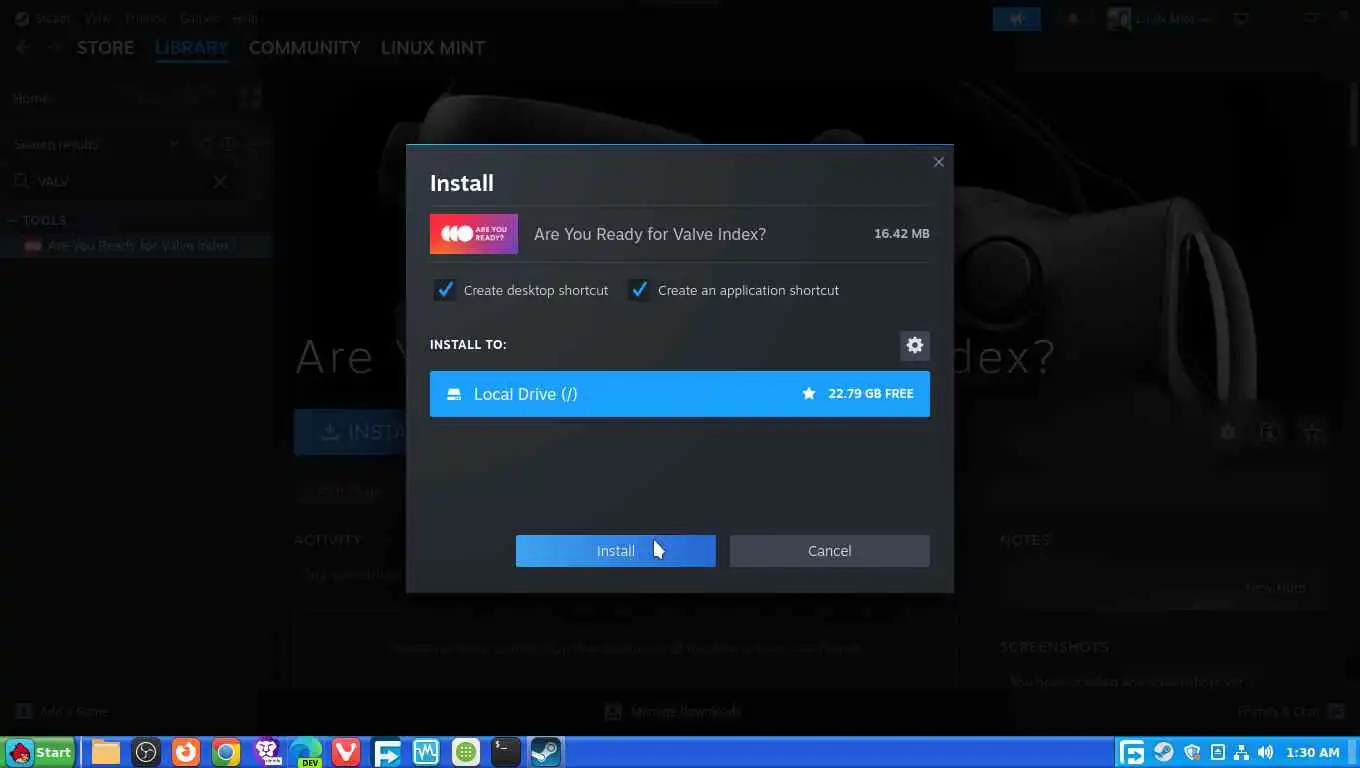Screen dimensions: 1360x768
Task: Close the Install dialog with X
Action: tap(938, 162)
